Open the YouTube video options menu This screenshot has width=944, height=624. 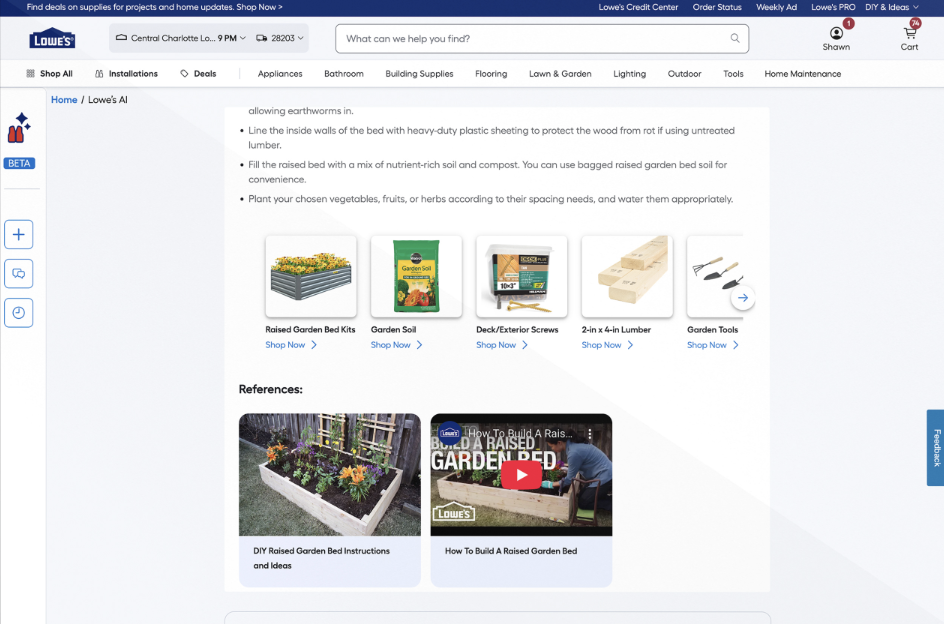590,433
